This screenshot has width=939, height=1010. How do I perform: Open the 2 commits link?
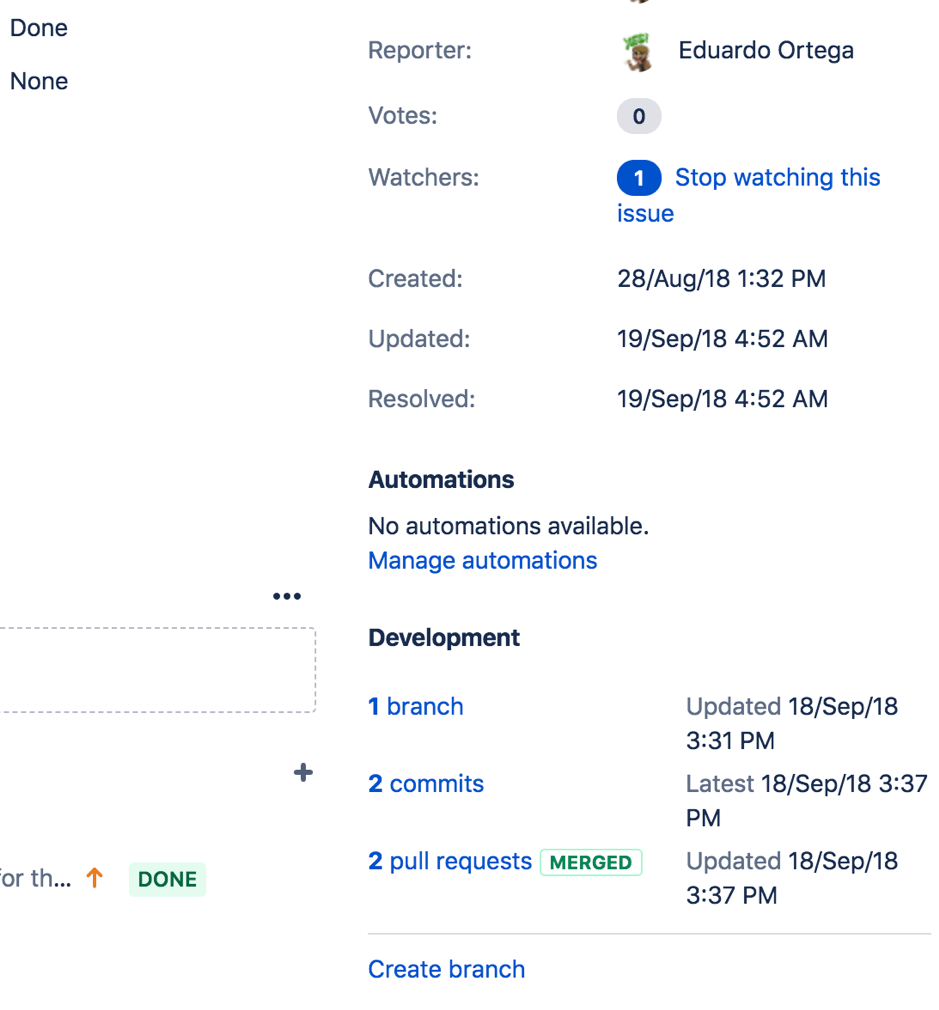pyautogui.click(x=426, y=784)
